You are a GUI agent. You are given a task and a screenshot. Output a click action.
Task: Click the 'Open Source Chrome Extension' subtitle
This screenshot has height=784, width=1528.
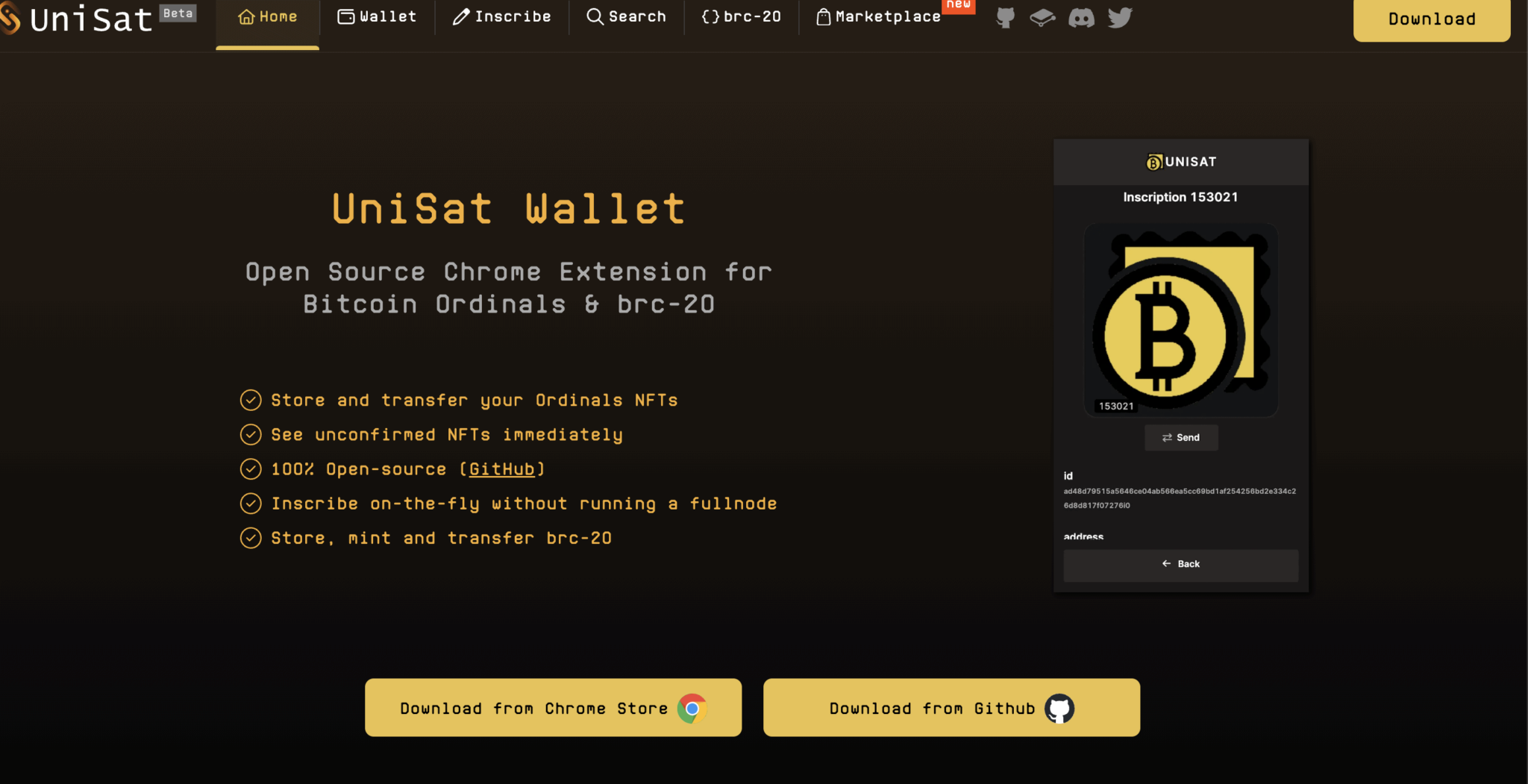[509, 288]
